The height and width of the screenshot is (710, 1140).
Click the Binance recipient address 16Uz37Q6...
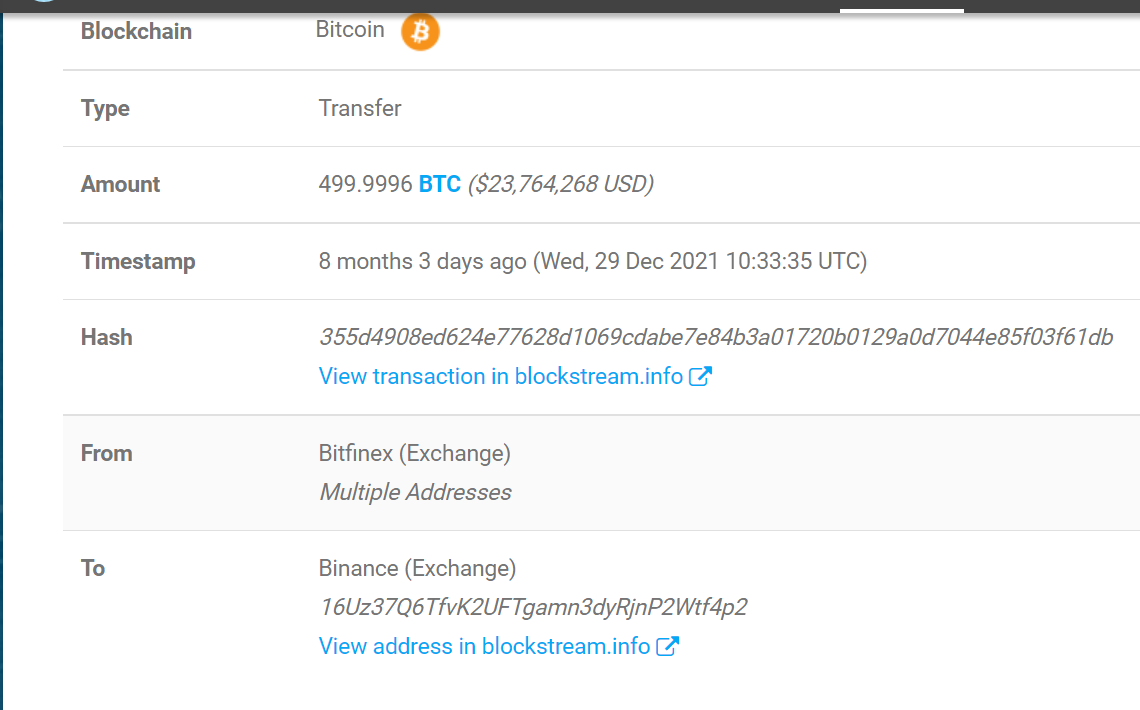pyautogui.click(x=533, y=607)
